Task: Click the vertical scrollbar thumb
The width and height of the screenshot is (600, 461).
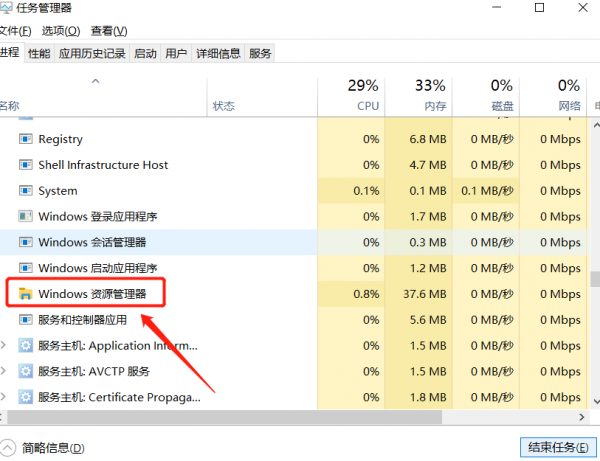Action: [595, 279]
